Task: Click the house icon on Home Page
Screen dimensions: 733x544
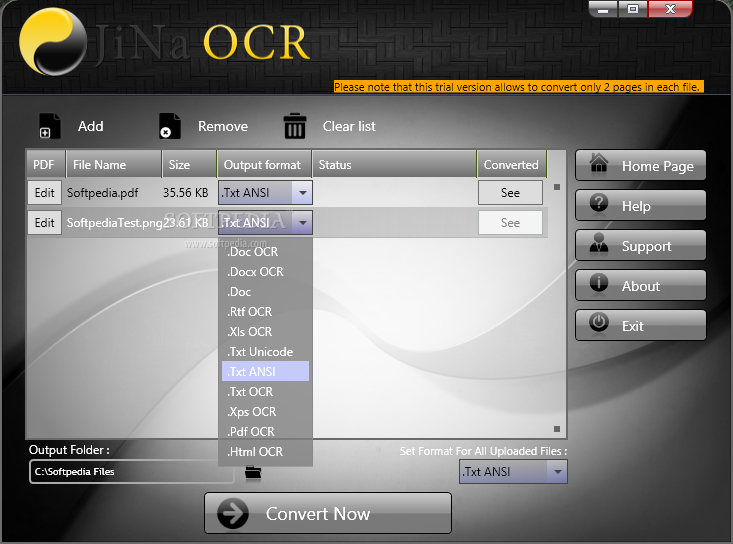Action: point(599,164)
